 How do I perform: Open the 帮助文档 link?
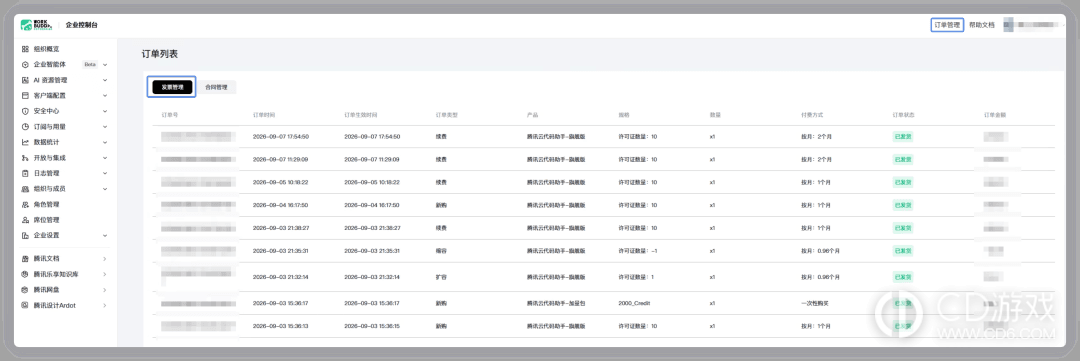click(982, 25)
